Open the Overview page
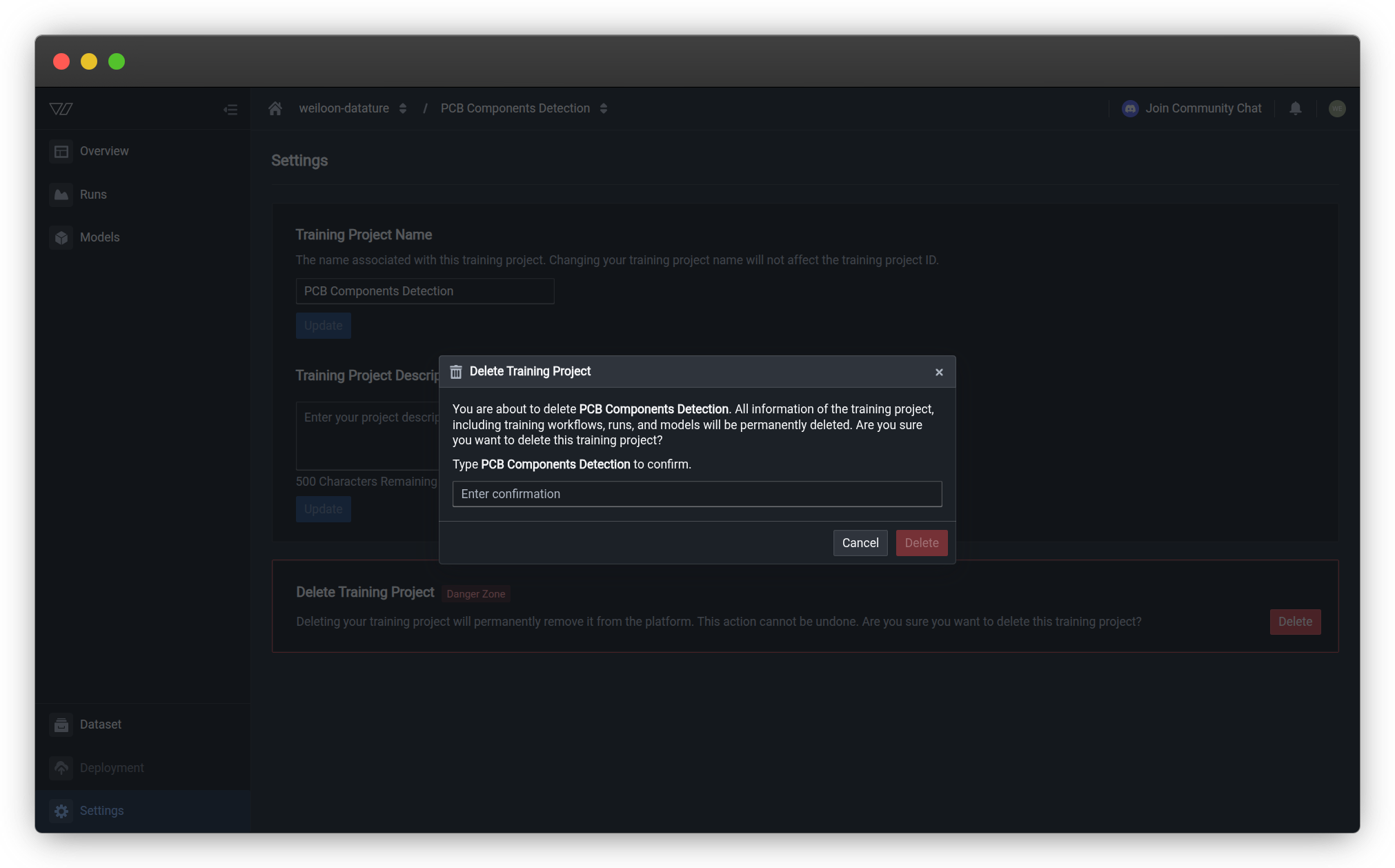The width and height of the screenshot is (1395, 868). tap(103, 151)
